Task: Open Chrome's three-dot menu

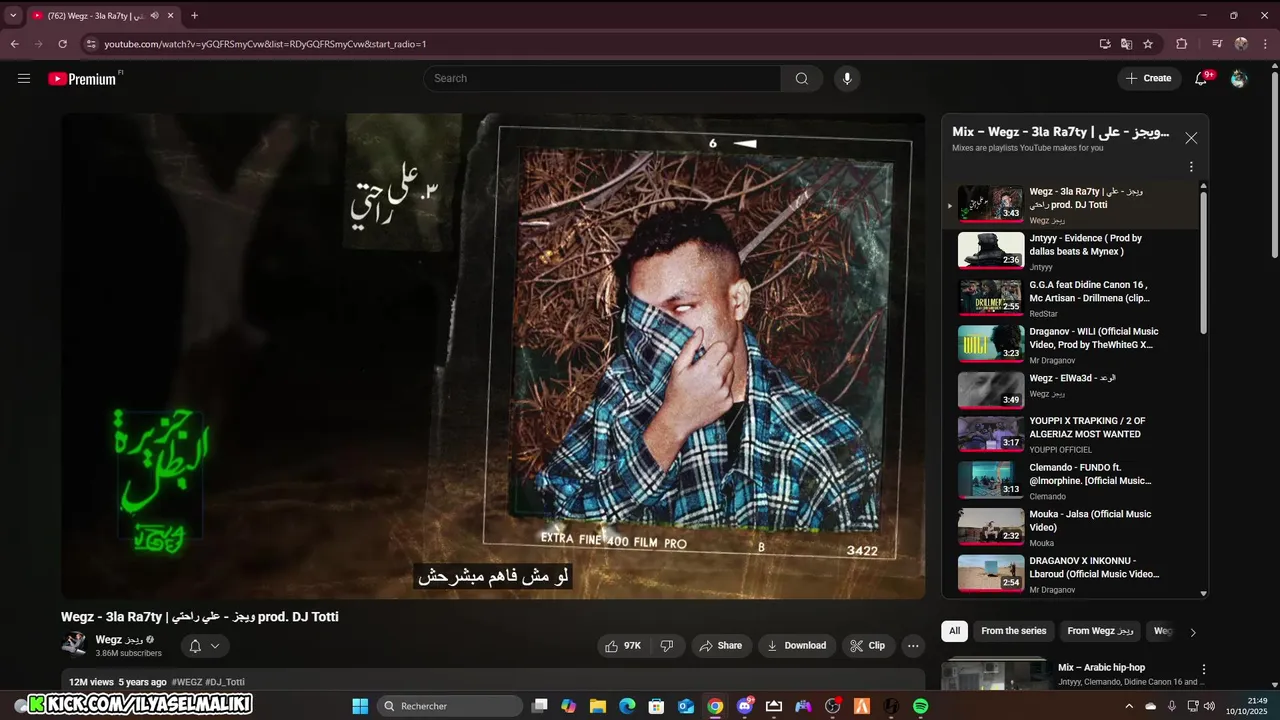Action: 1266,44
